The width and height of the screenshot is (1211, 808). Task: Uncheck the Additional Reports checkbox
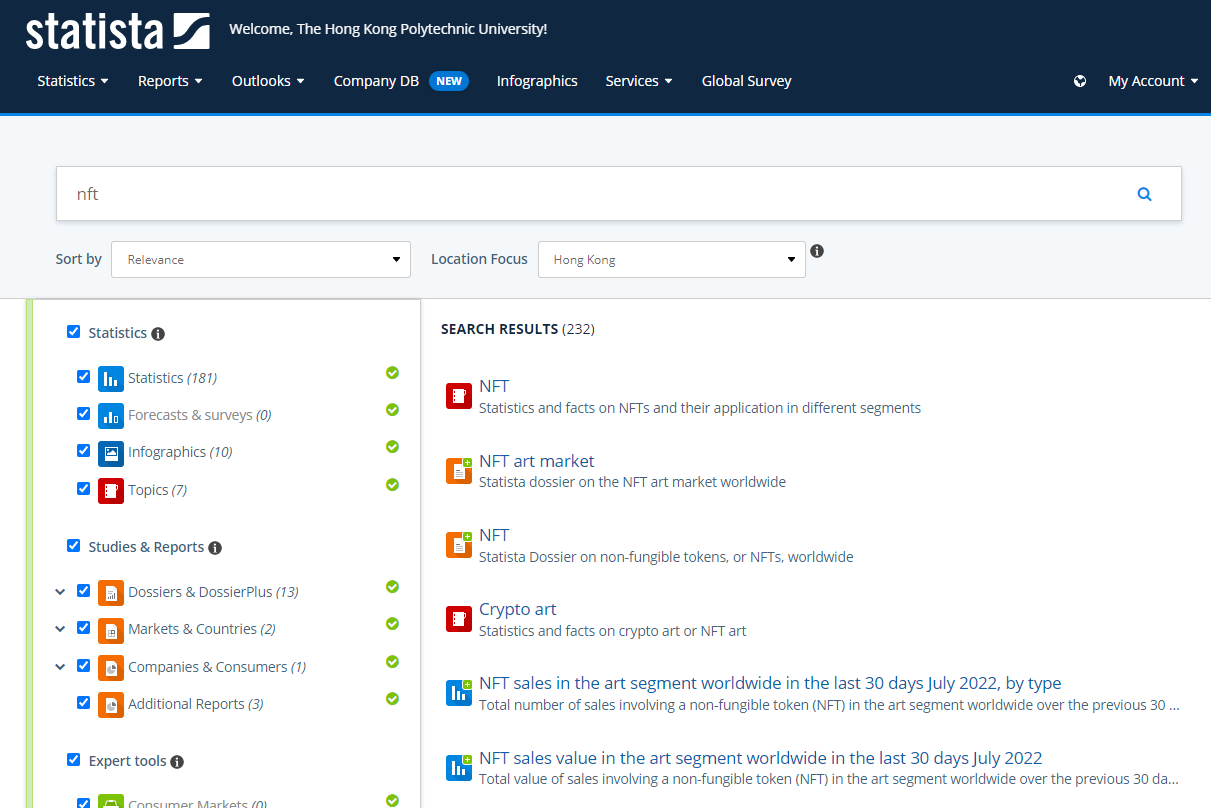(x=83, y=703)
